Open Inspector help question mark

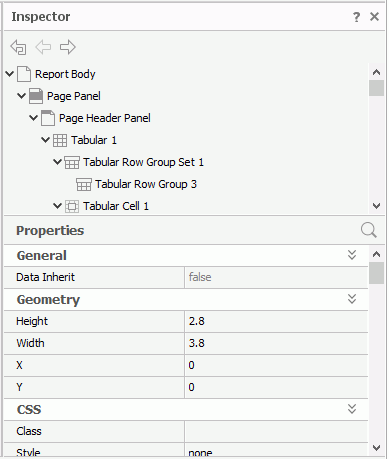(356, 17)
